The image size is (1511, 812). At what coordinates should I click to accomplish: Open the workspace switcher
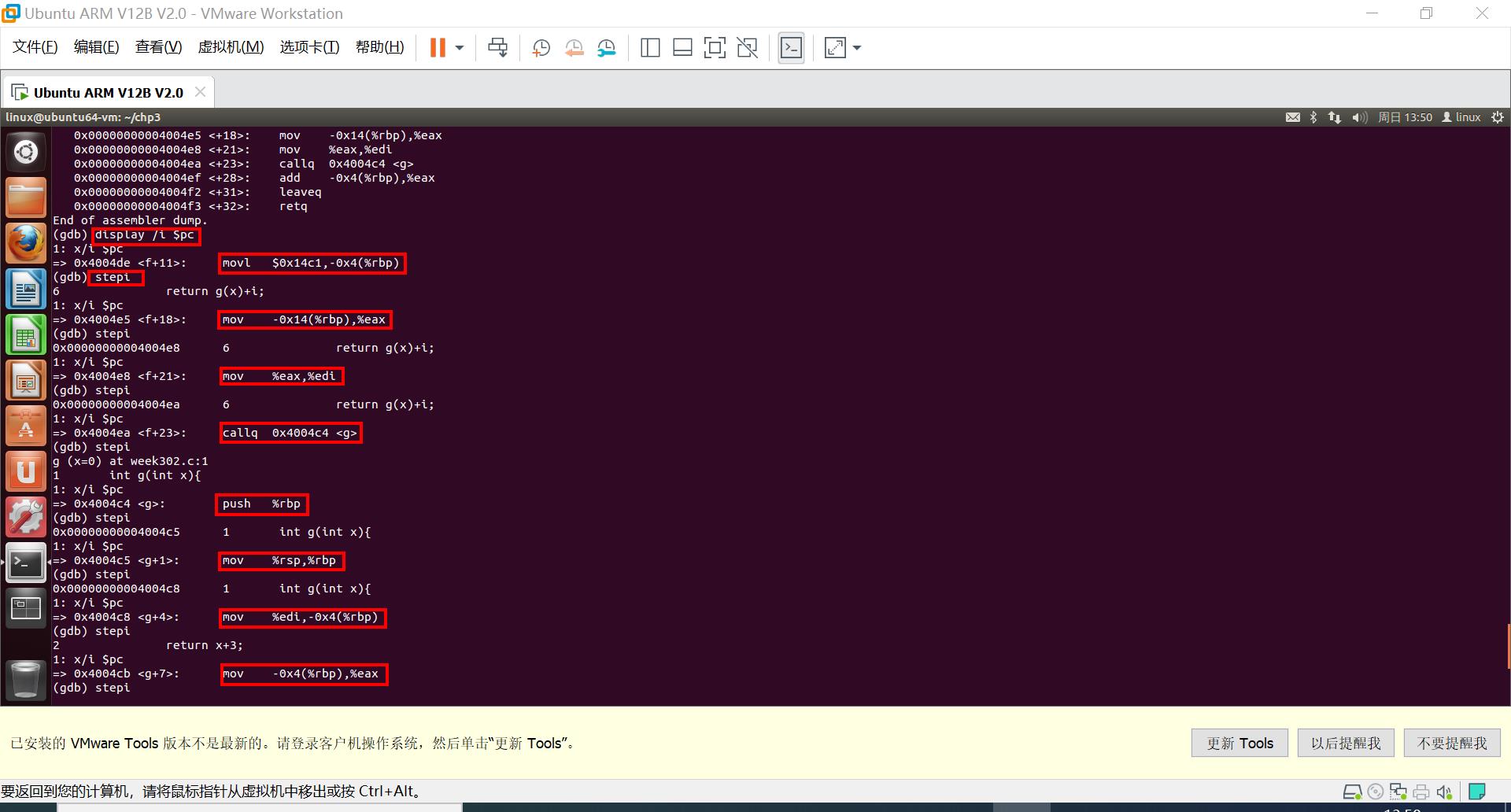click(26, 609)
